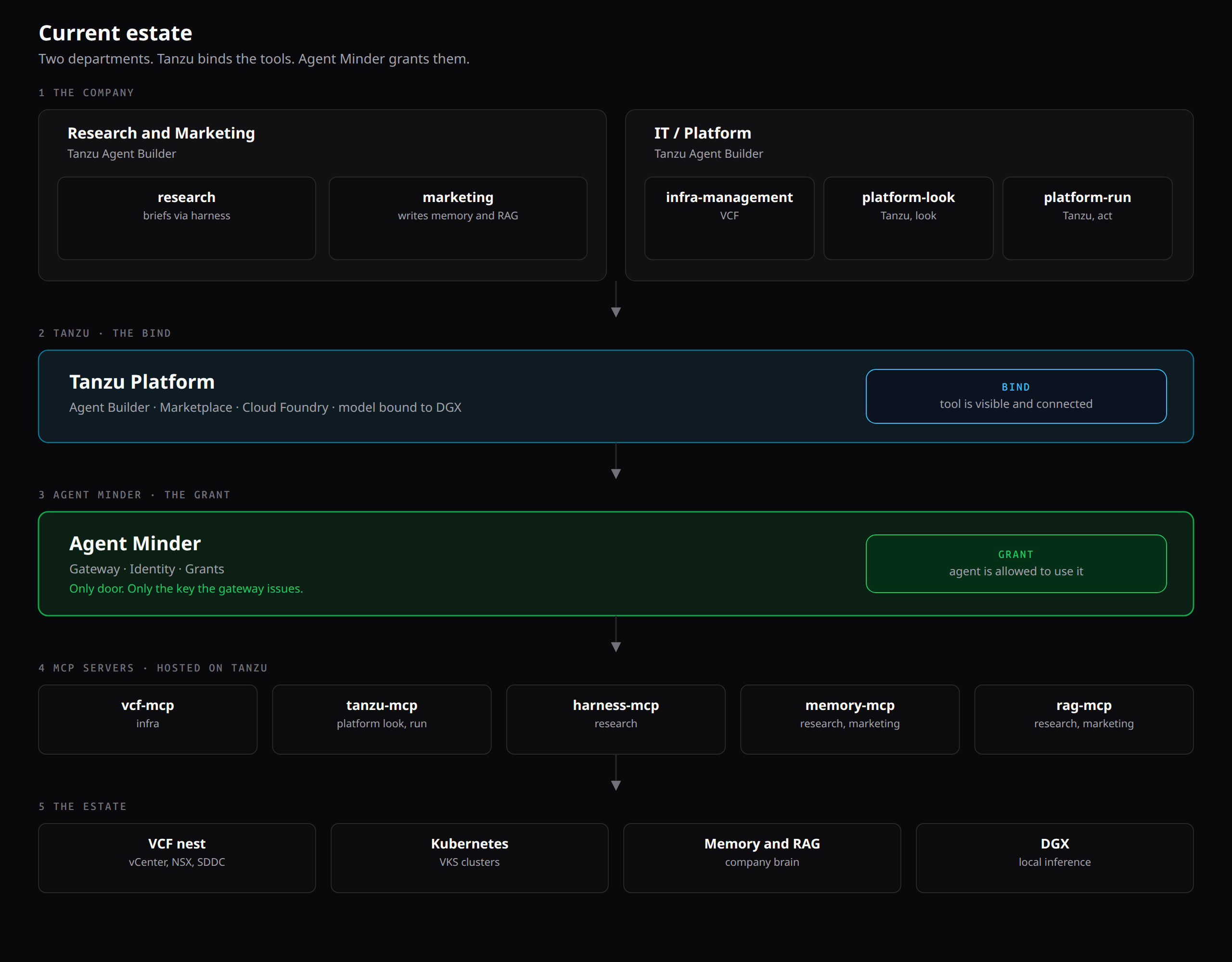
Task: Click '2 TANZU · THE BIND' label
Action: [x=105, y=333]
